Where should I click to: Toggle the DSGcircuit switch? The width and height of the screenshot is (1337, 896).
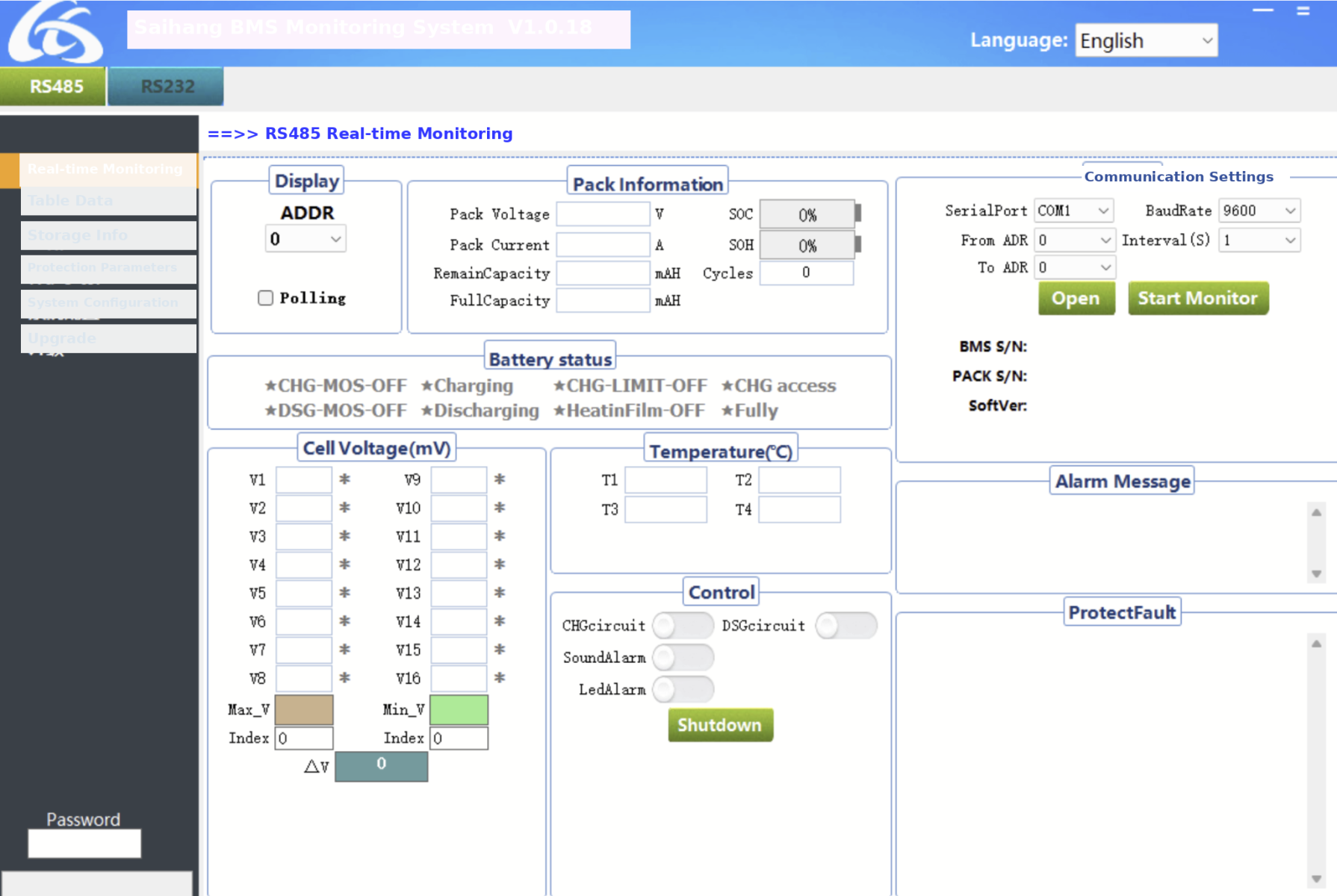846,626
